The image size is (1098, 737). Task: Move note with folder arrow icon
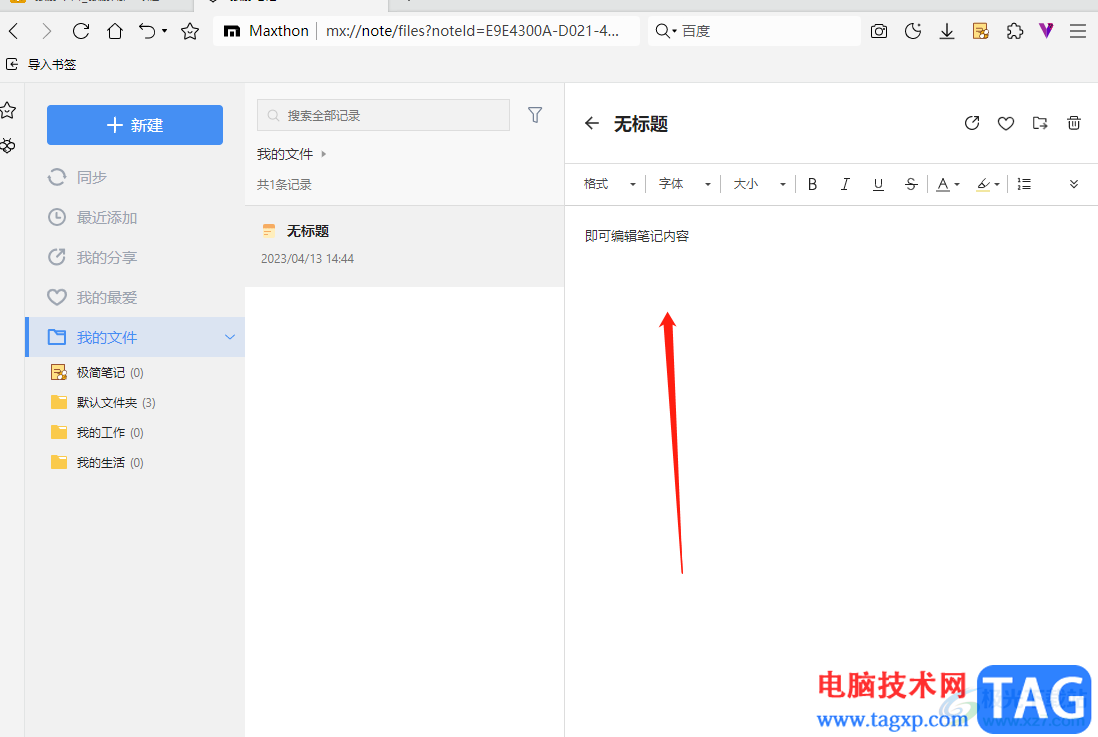point(1040,123)
